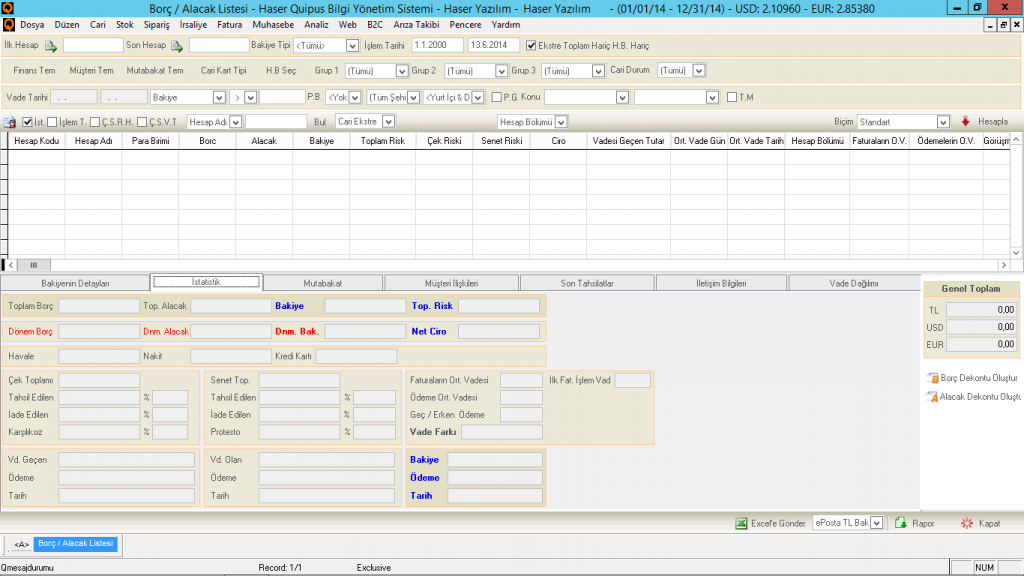The width and height of the screenshot is (1024, 576).
Task: Click the Alacak Dekontu Oluştur icon
Action: click(x=933, y=397)
